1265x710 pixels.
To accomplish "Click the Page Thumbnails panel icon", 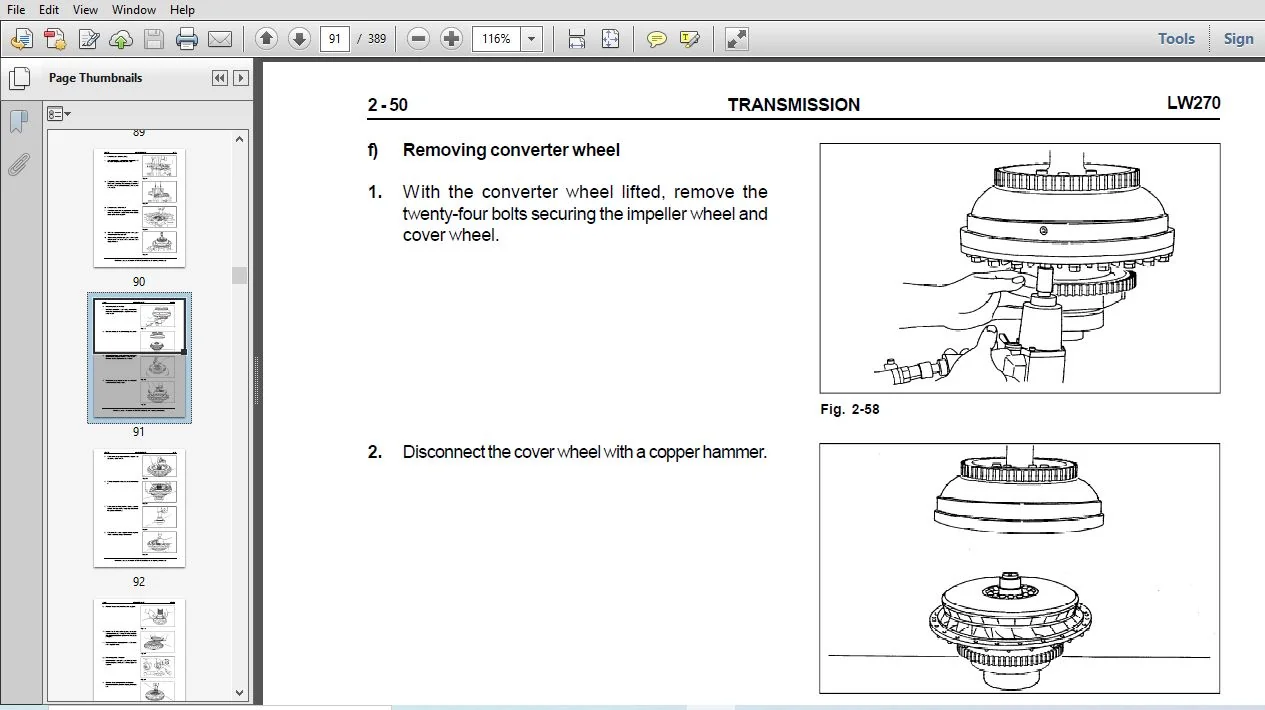I will (18, 78).
